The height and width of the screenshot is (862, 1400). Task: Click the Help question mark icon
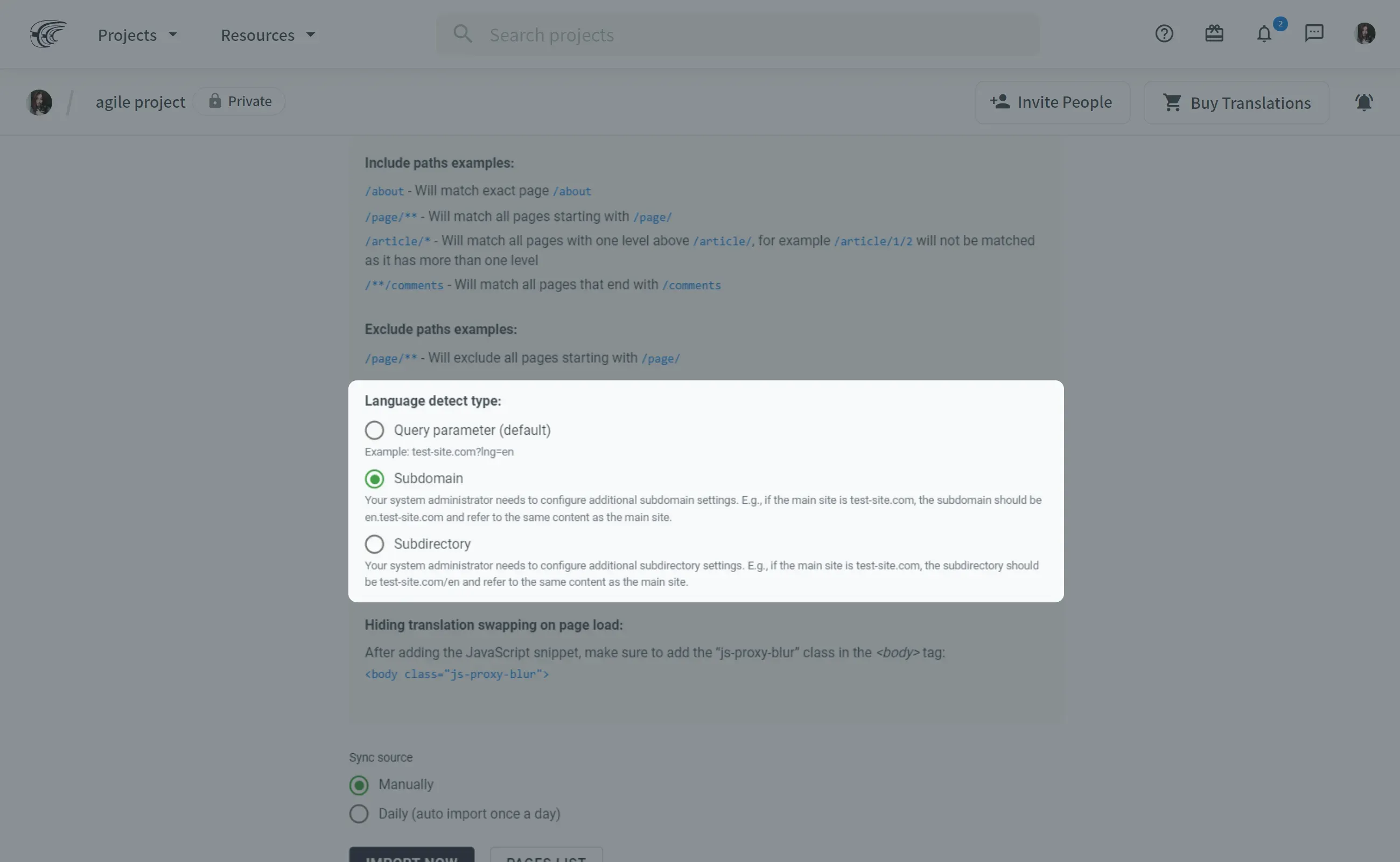point(1164,34)
